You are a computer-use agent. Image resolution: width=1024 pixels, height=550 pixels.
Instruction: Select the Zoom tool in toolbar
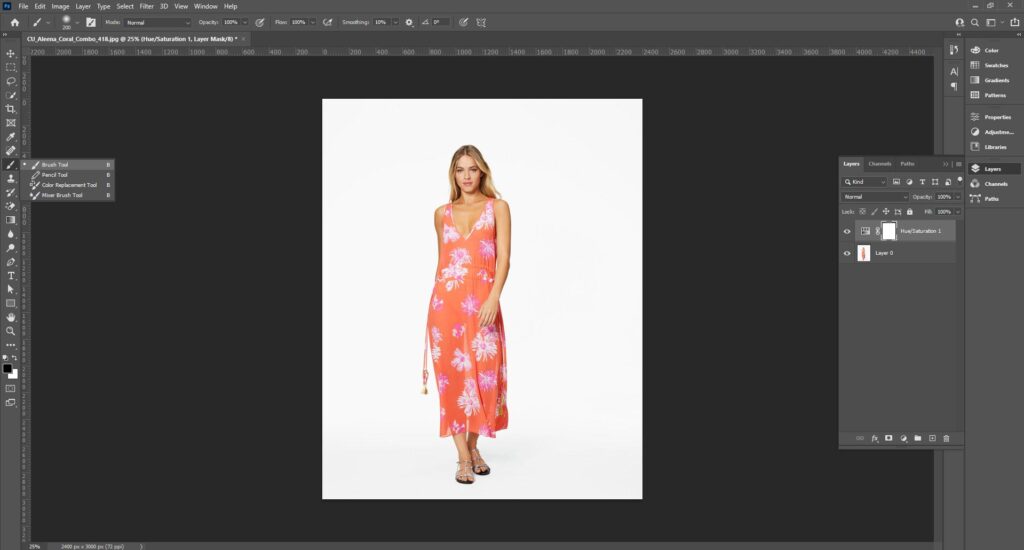(x=10, y=331)
